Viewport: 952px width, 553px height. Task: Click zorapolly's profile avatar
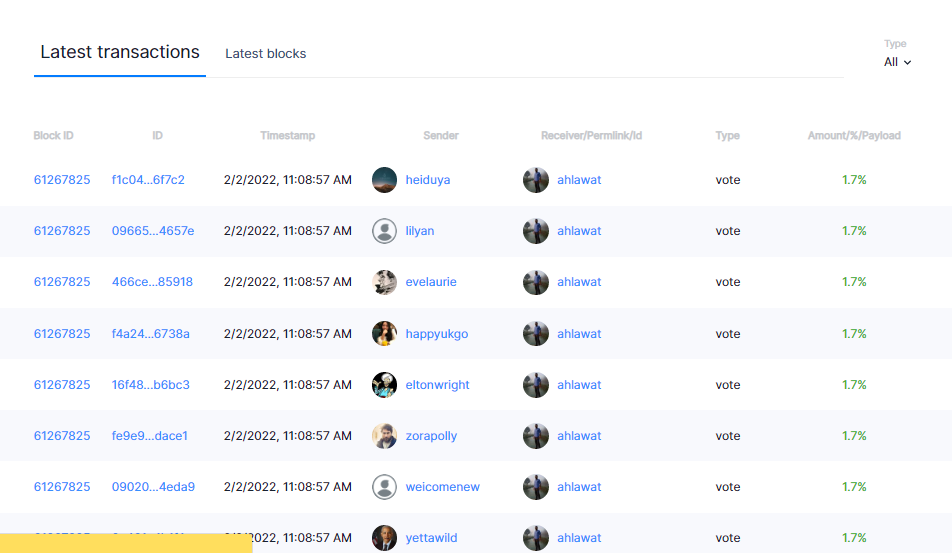click(384, 435)
